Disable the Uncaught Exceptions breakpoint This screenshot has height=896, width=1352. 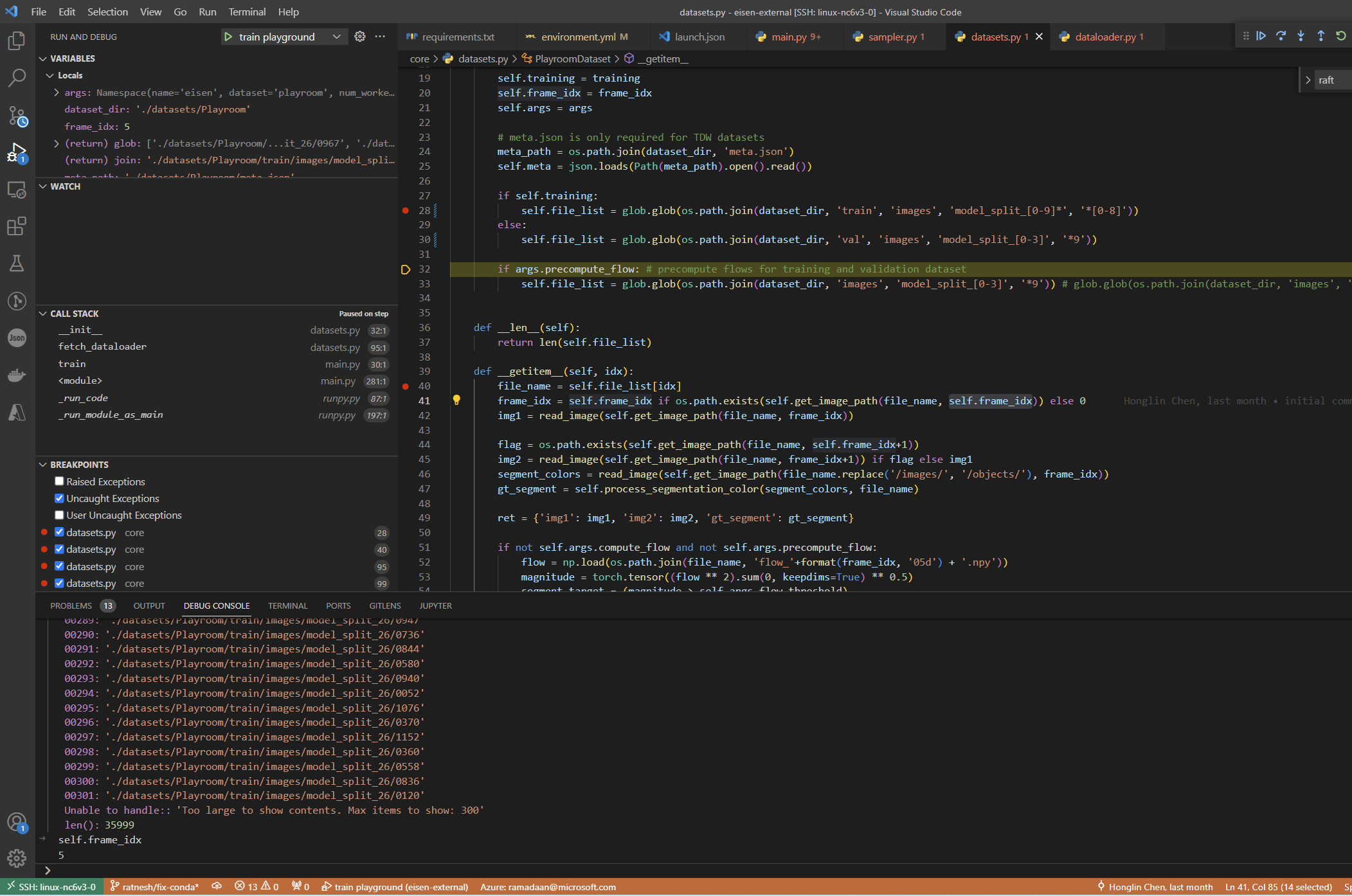(59, 498)
